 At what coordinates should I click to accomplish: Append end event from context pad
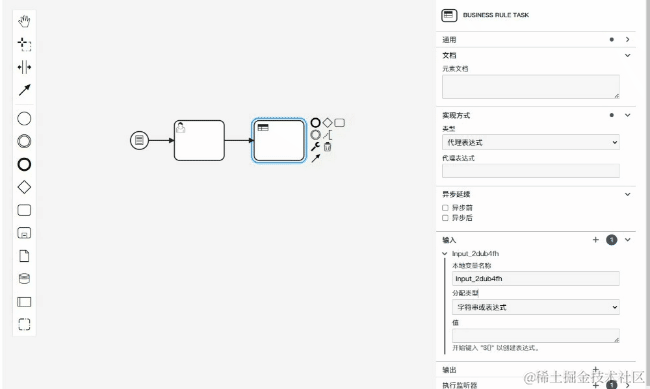point(315,123)
